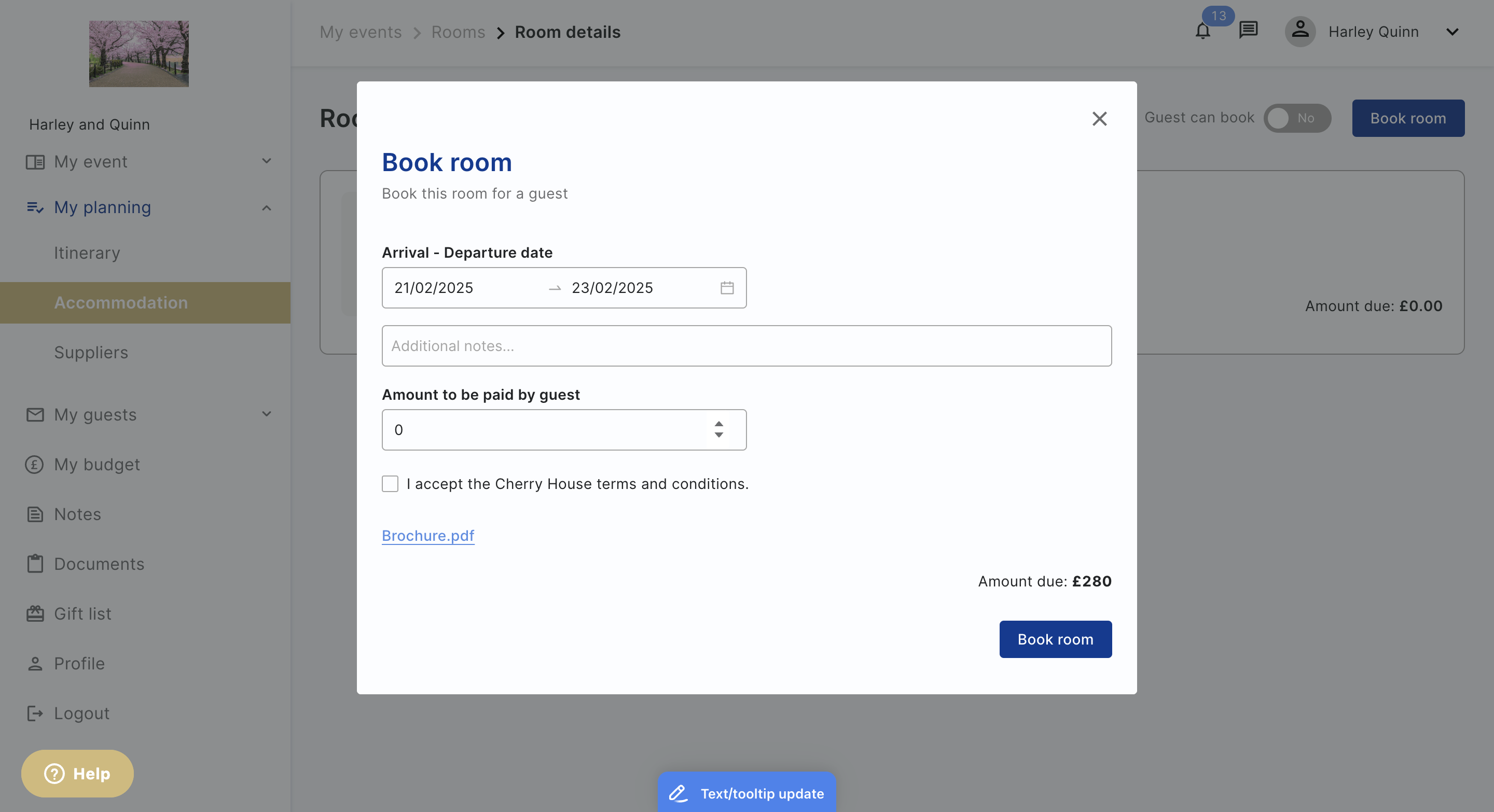Accept the Cherry House terms checkbox

[390, 483]
